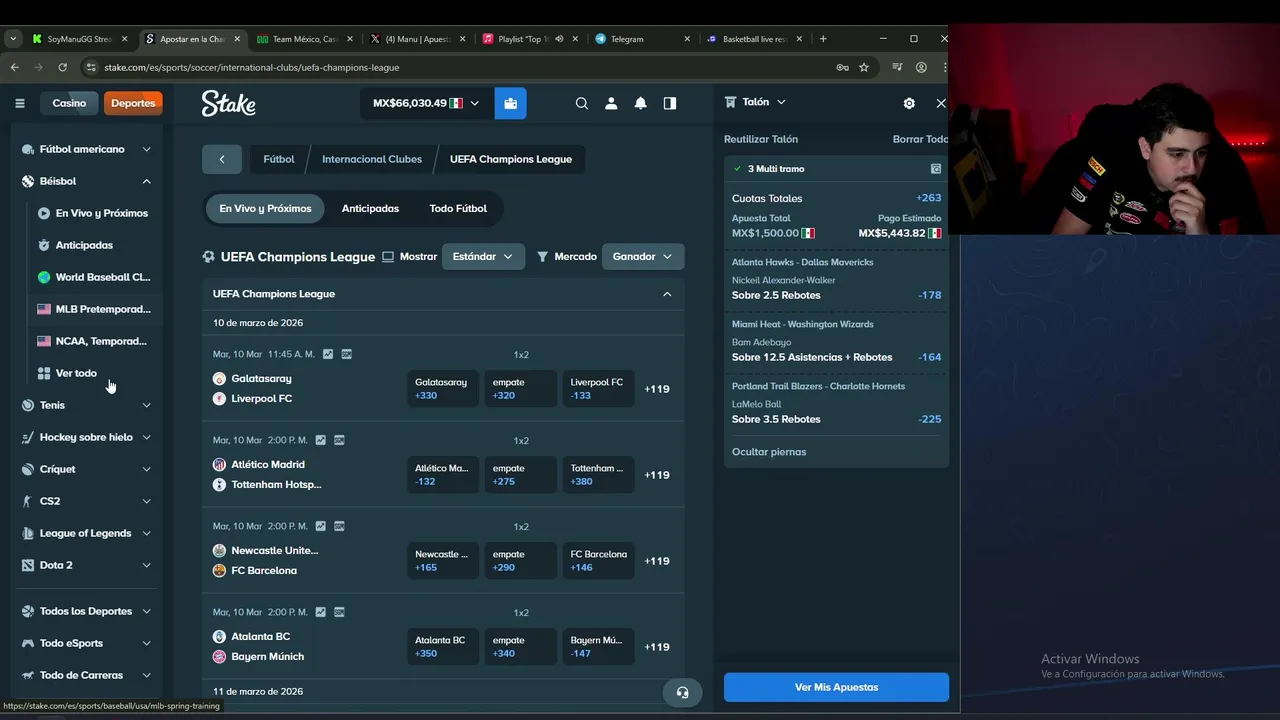Open Internacional Clubes breadcrumb link
This screenshot has height=720, width=1280.
(x=372, y=159)
